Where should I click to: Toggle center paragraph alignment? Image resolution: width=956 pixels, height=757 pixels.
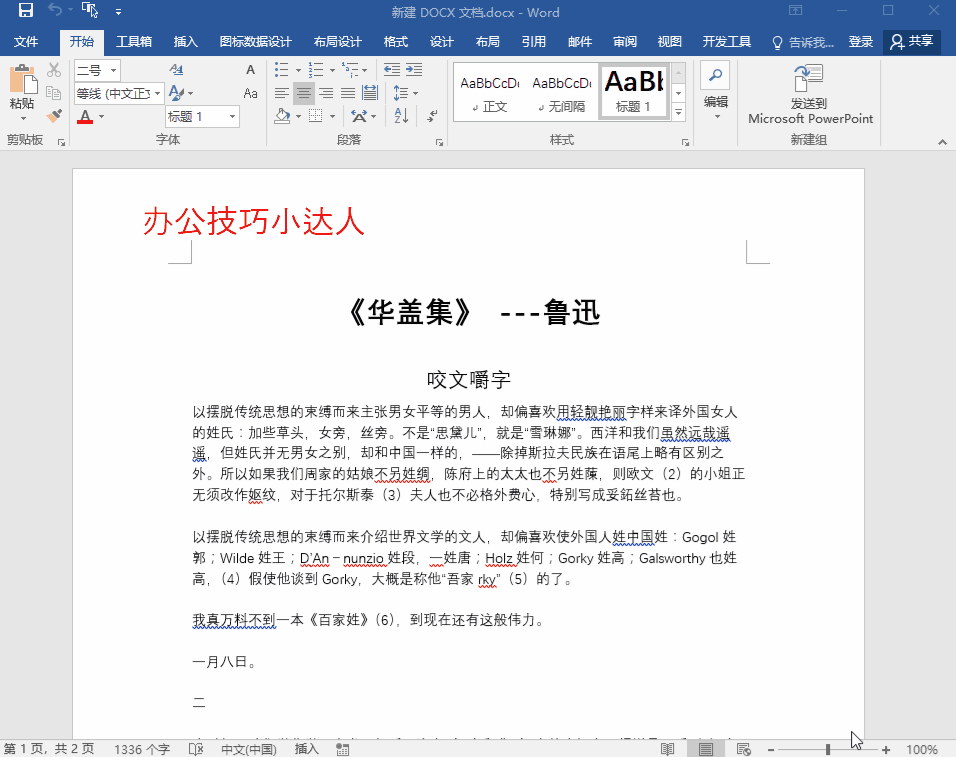click(x=304, y=93)
